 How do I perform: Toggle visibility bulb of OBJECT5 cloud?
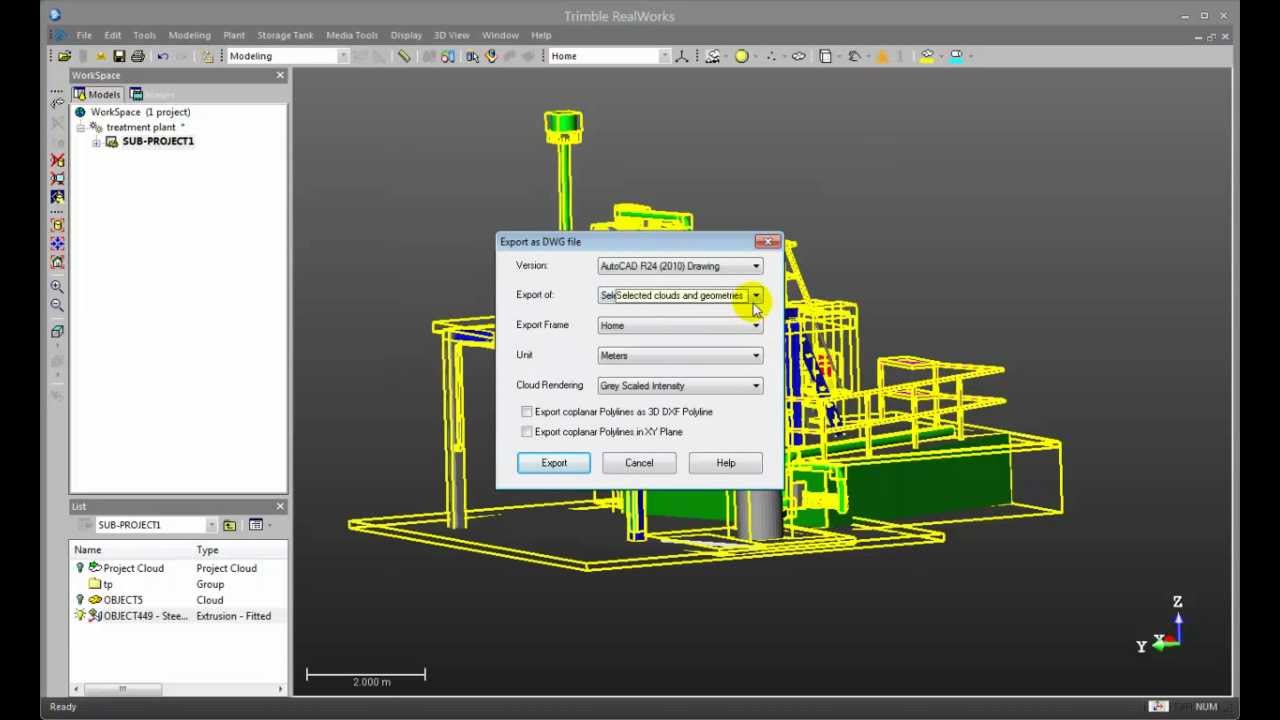[80, 600]
